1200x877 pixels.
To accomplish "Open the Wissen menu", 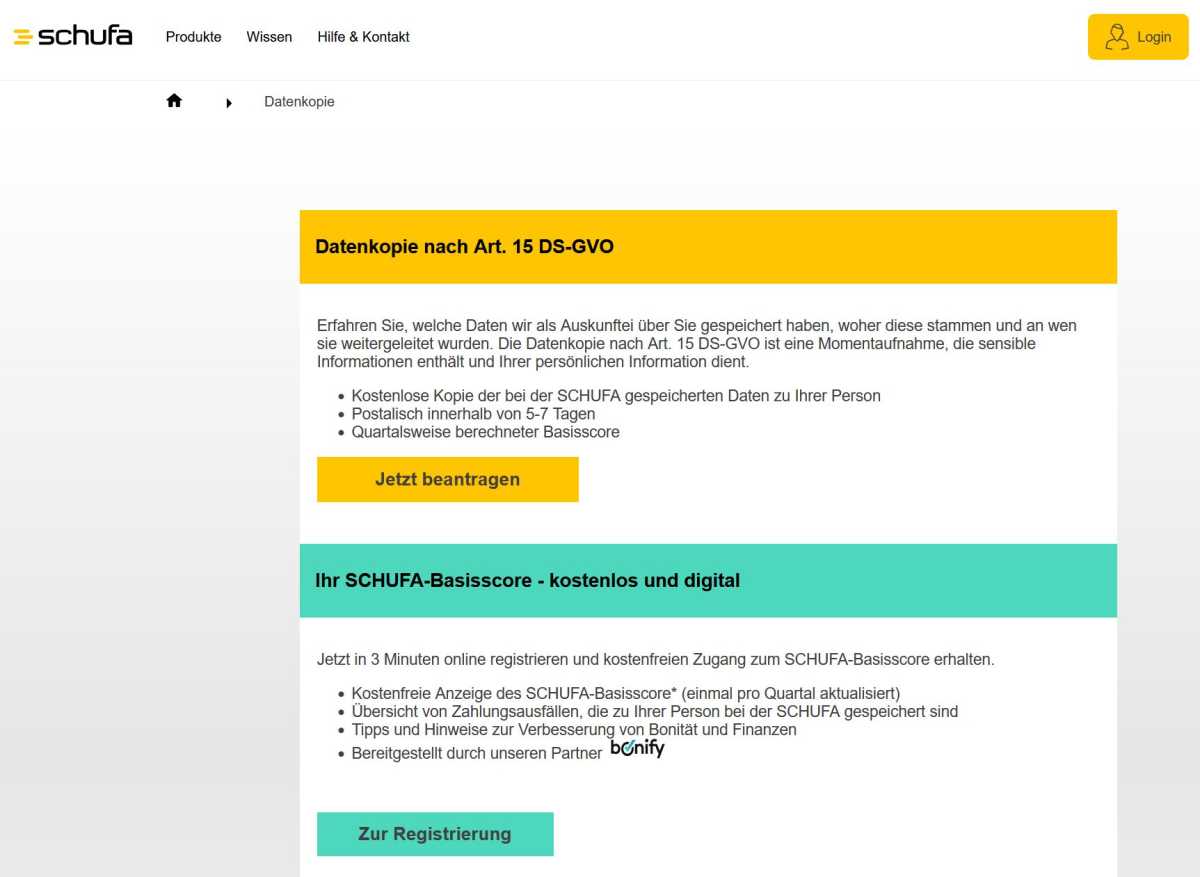I will [268, 37].
